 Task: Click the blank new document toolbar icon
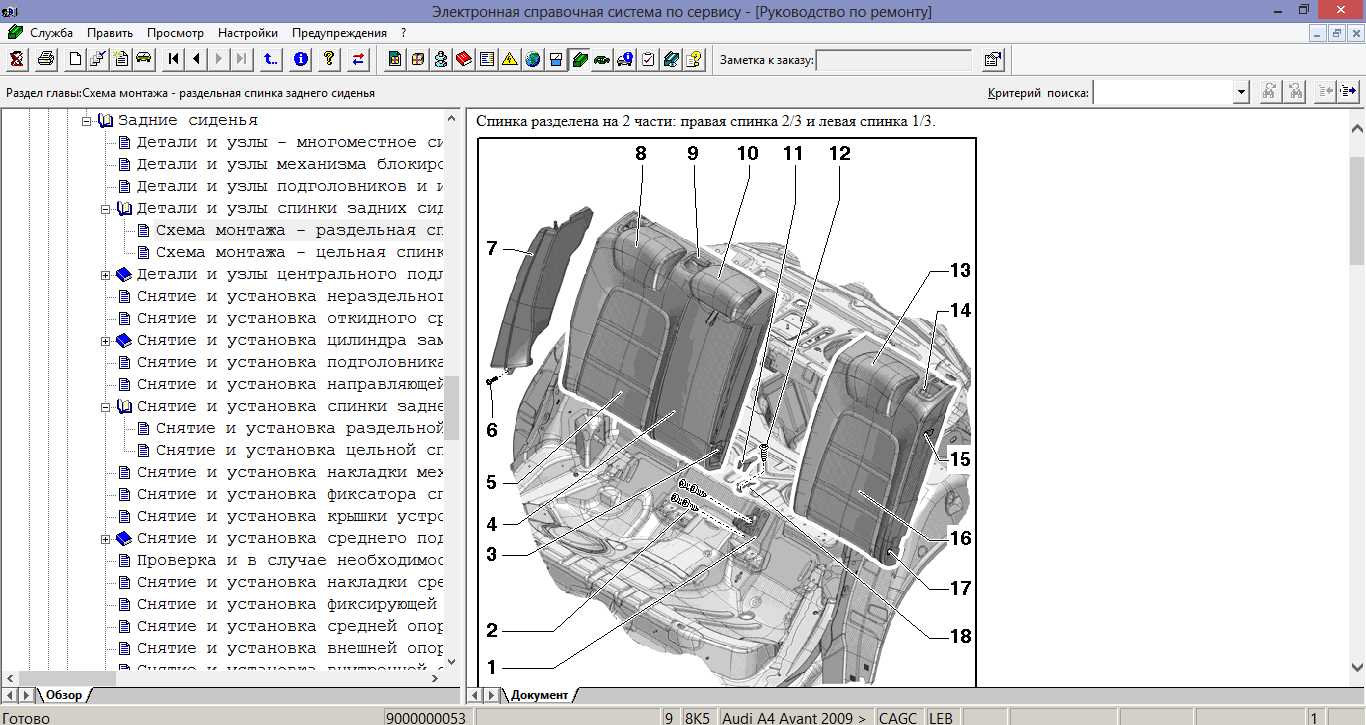tap(75, 59)
